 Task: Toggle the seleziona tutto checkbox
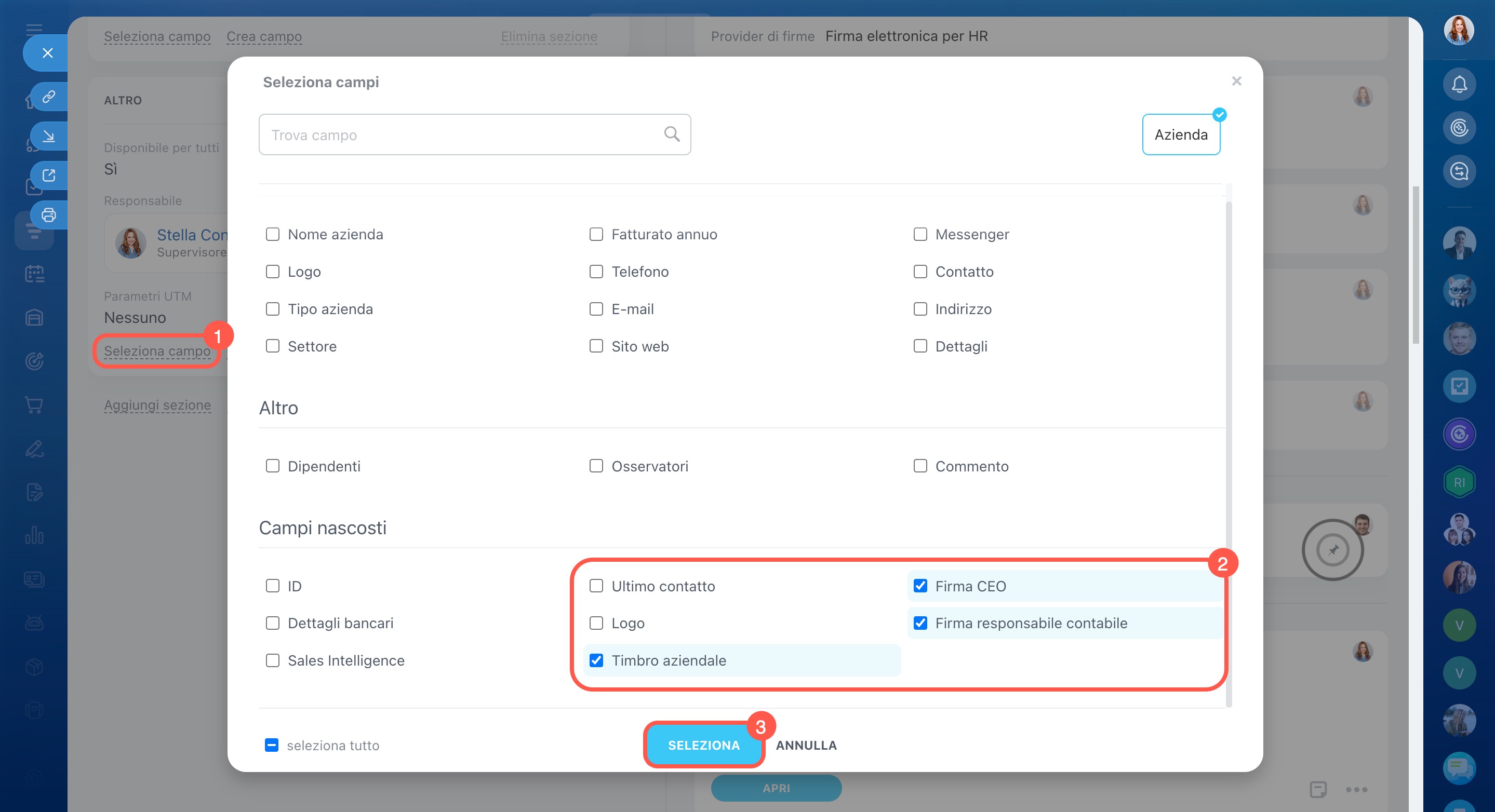272,745
